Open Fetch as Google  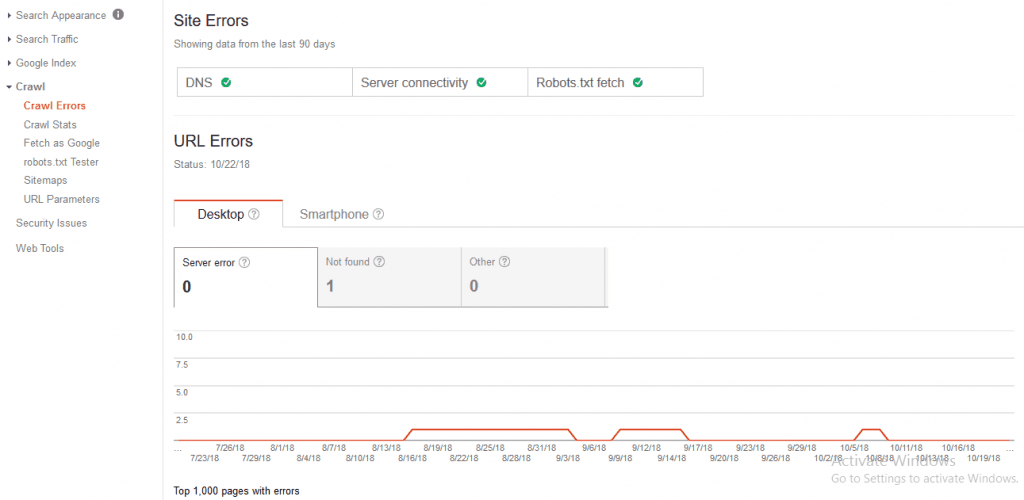[61, 143]
